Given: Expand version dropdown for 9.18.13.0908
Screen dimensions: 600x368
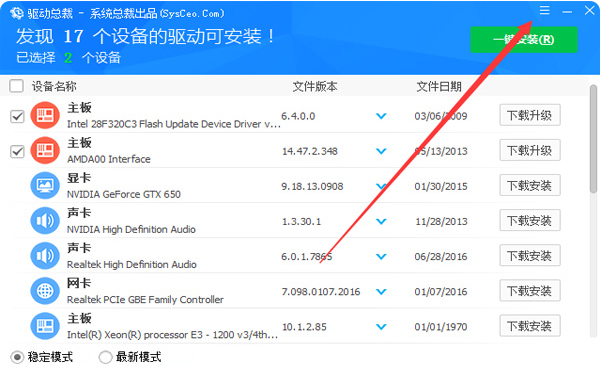Looking at the screenshot, I should pos(381,186).
